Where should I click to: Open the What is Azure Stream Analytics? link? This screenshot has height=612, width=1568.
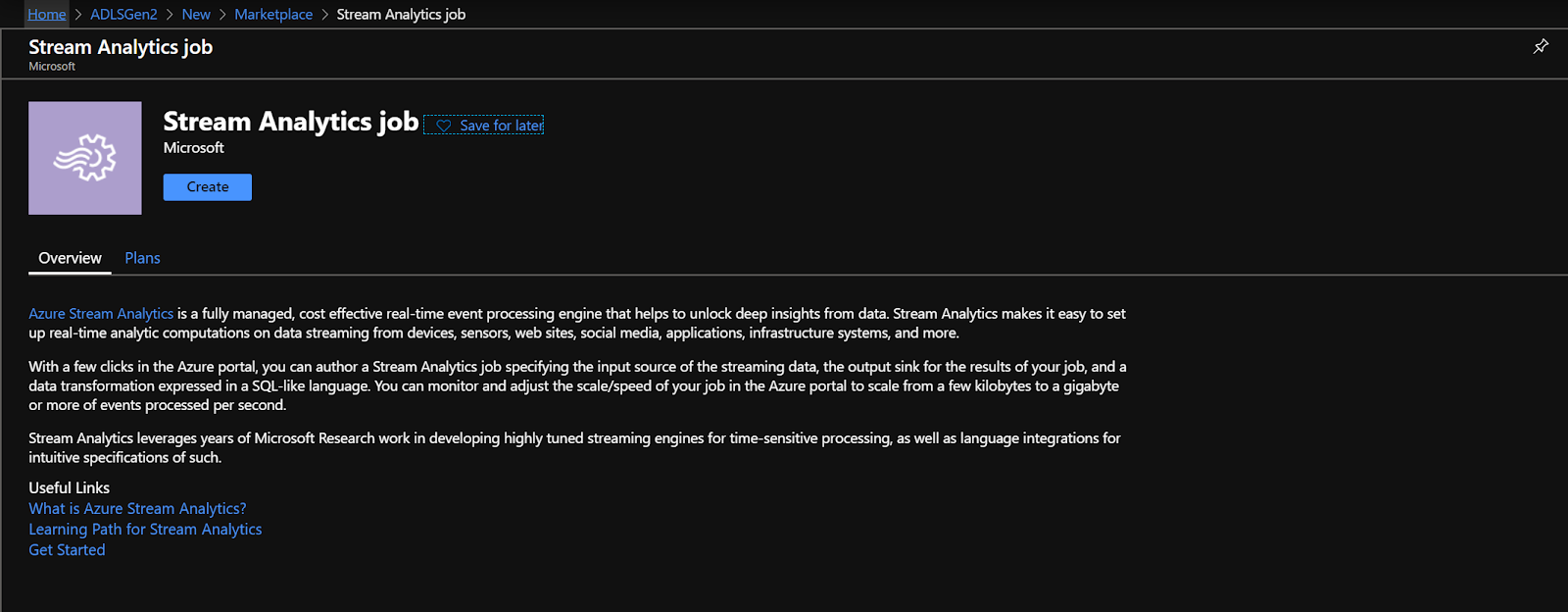[x=137, y=509]
